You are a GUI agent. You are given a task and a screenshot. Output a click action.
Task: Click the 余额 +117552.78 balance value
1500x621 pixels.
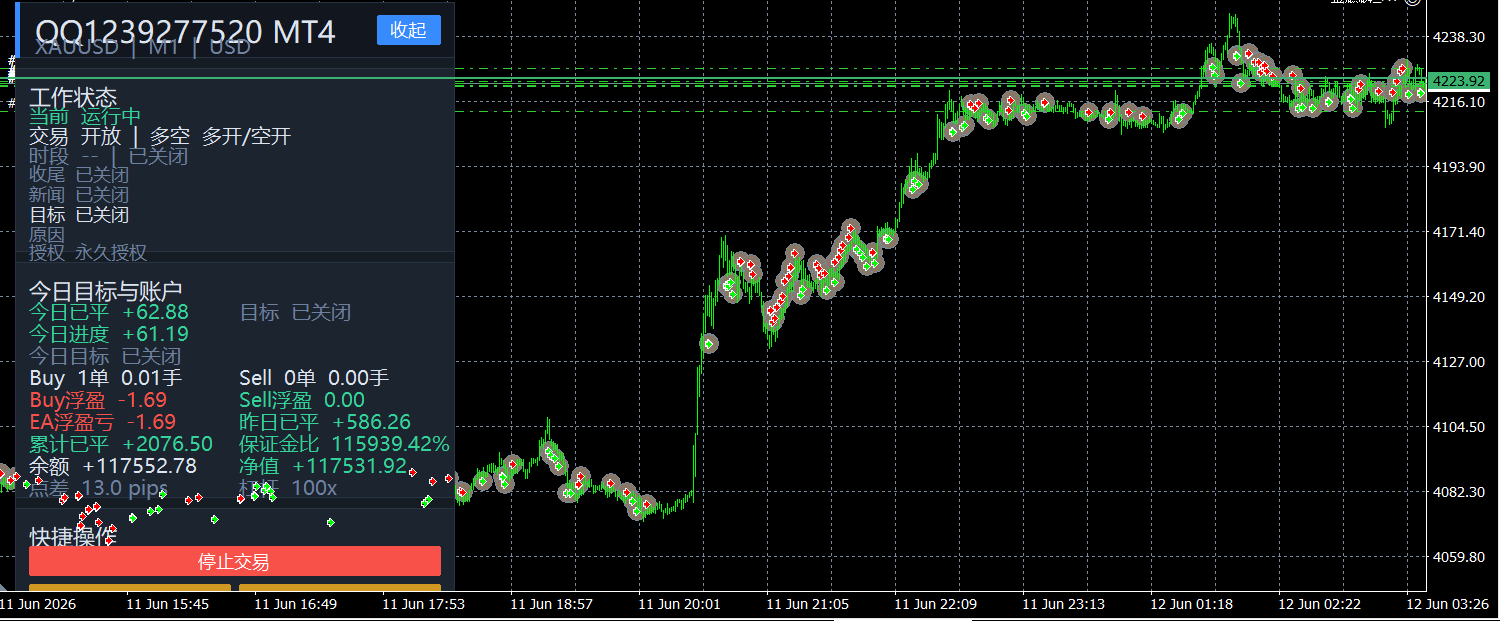point(113,466)
